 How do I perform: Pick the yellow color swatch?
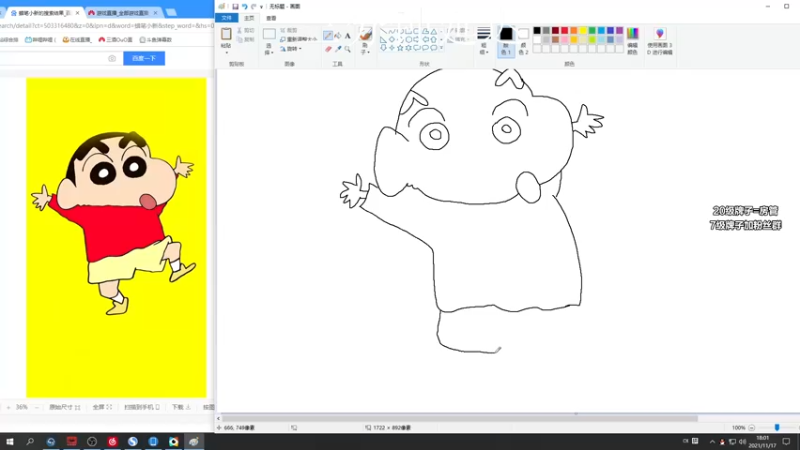(x=583, y=31)
